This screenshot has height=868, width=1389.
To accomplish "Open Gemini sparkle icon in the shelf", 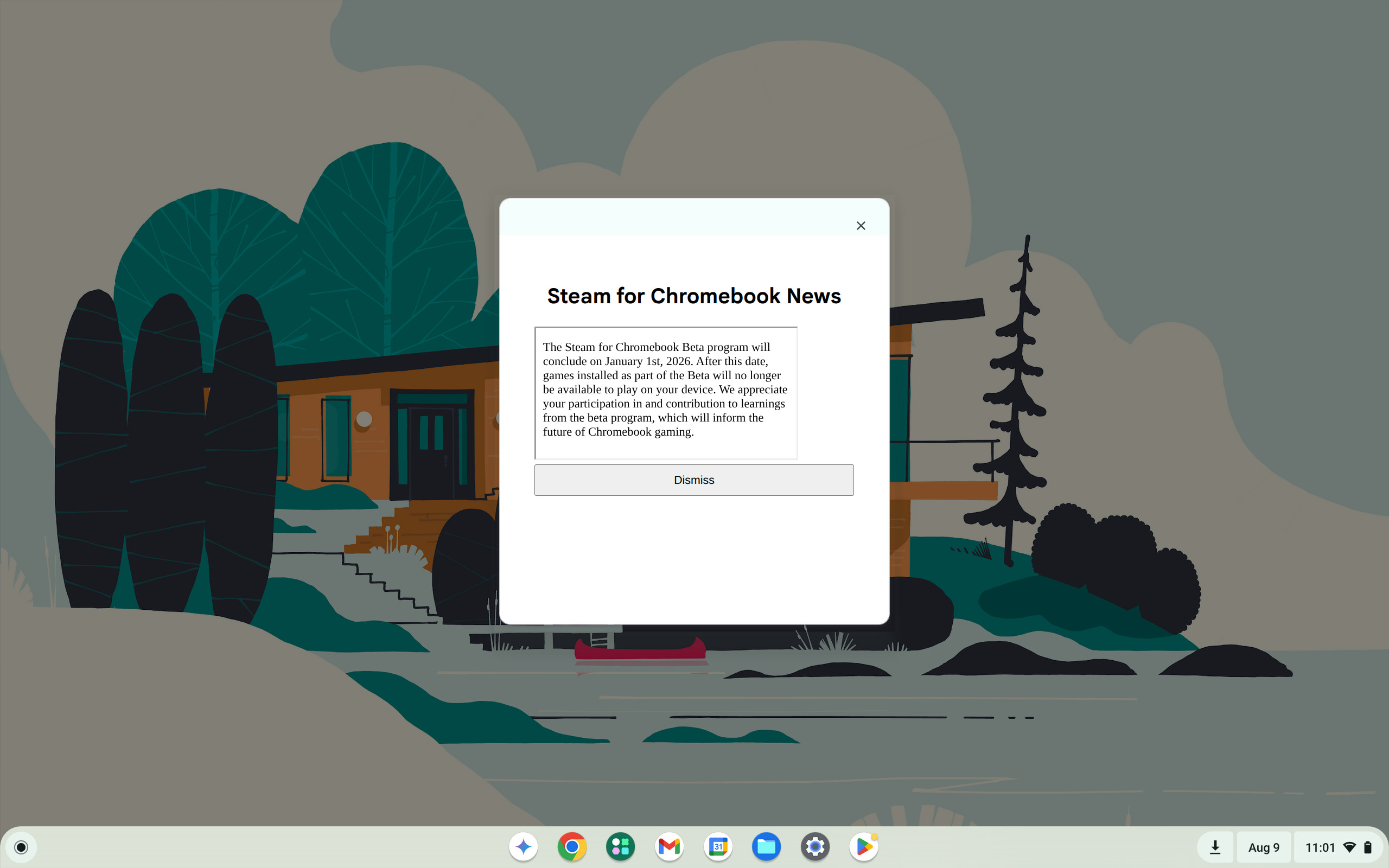I will (523, 847).
